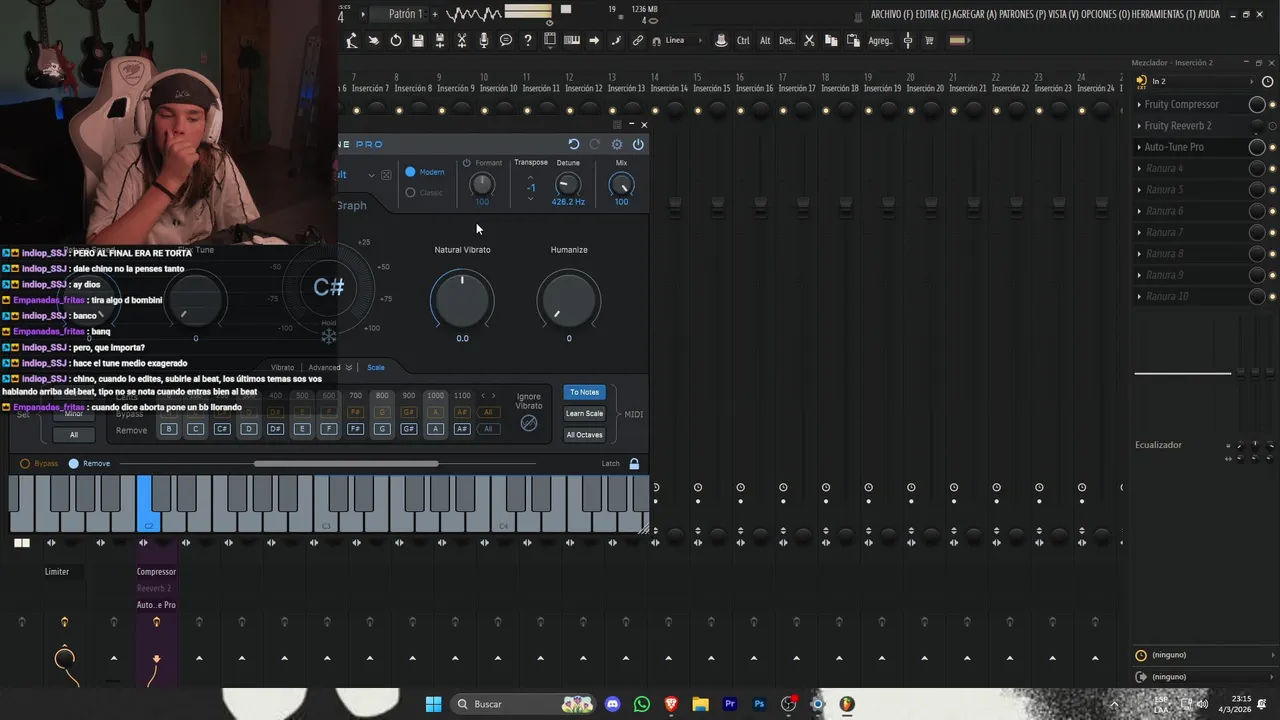1280x720 pixels.
Task: Click the Ignore Vibrato icon
Action: (x=529, y=423)
